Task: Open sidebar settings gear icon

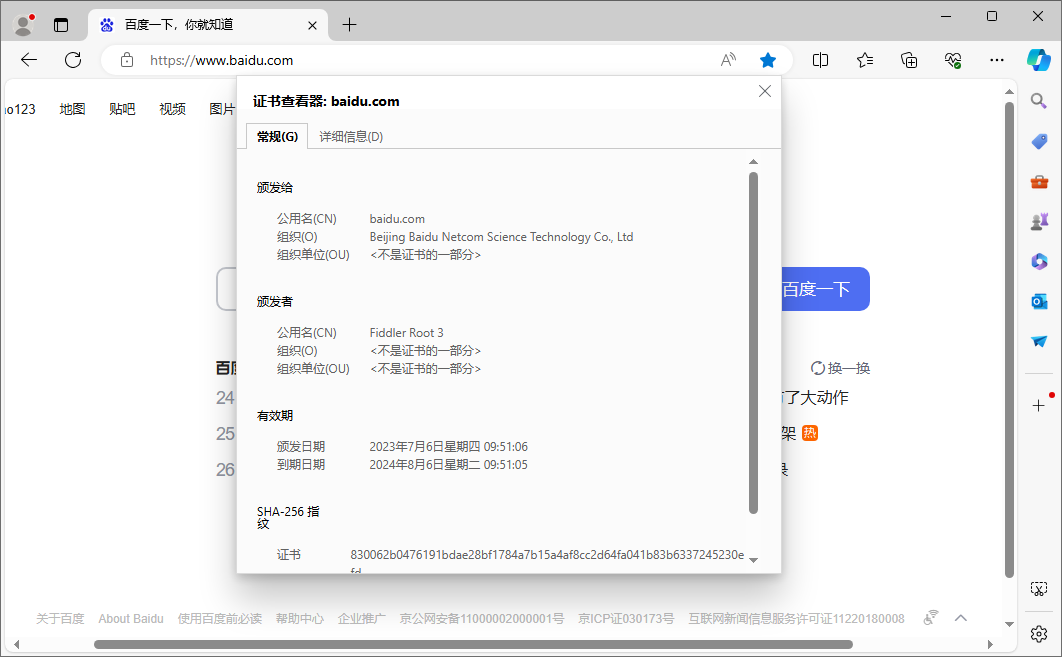Action: click(x=1039, y=634)
